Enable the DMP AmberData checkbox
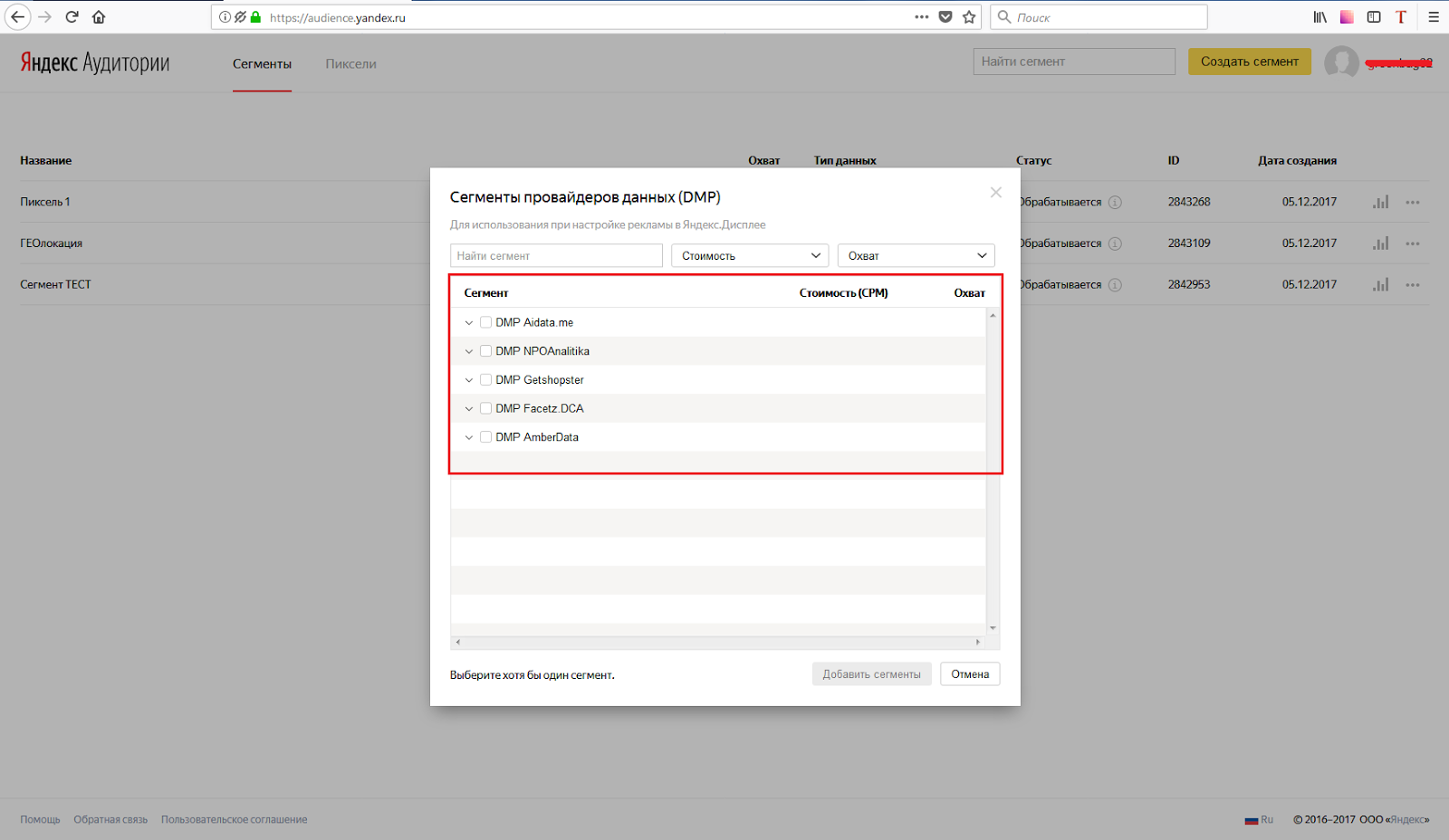This screenshot has width=1449, height=840. click(486, 437)
